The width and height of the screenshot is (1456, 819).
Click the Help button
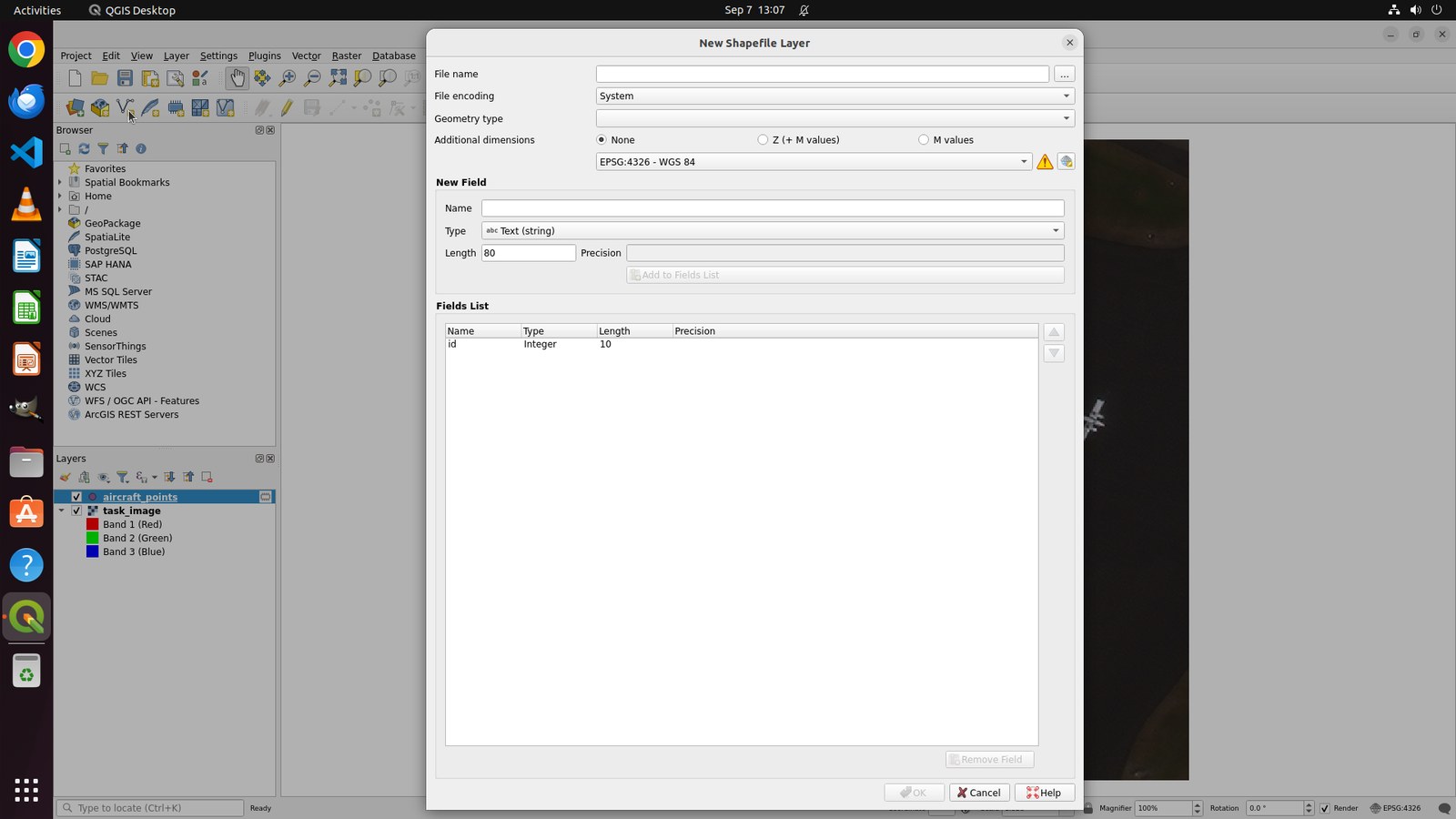click(1044, 793)
